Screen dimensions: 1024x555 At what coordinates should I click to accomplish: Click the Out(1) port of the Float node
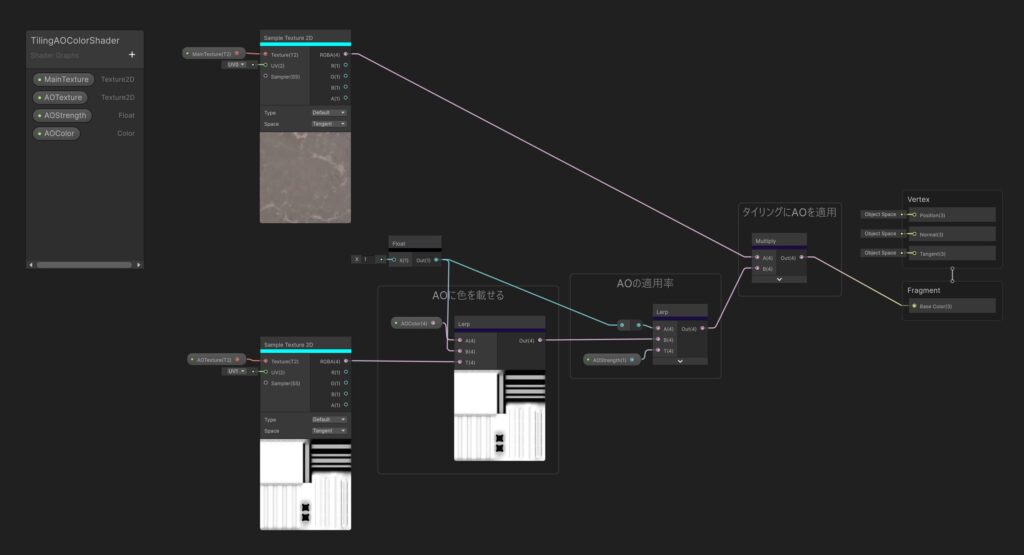pos(436,260)
